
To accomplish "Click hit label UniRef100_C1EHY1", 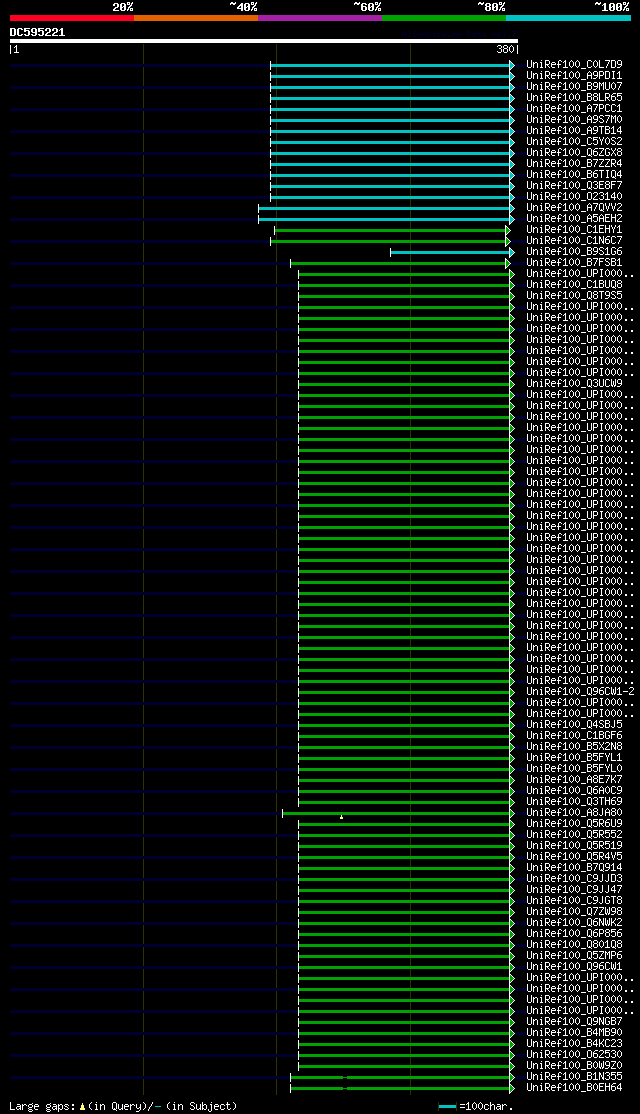I will click(x=575, y=230).
